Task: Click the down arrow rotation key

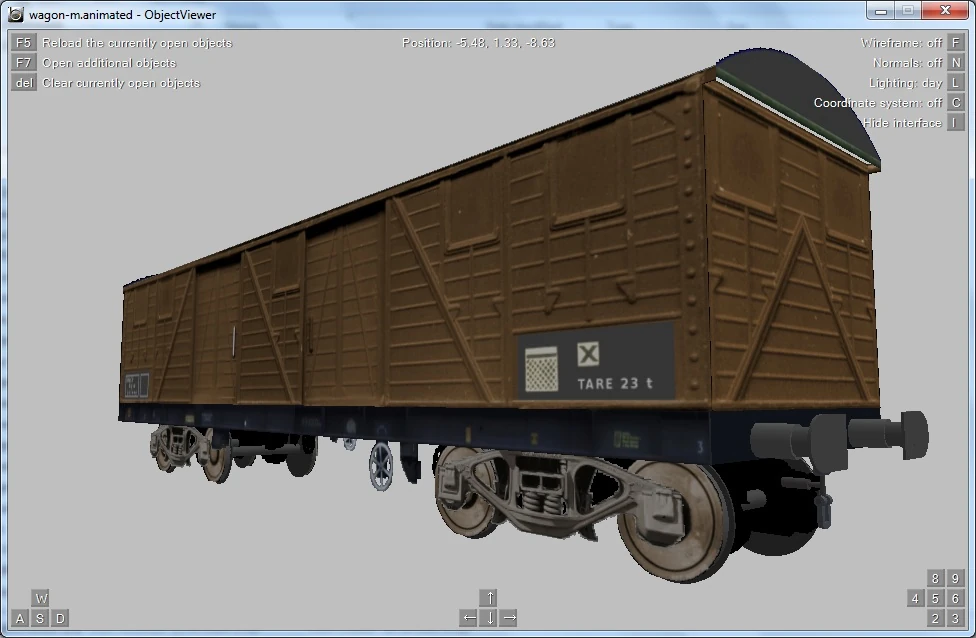Action: (489, 618)
